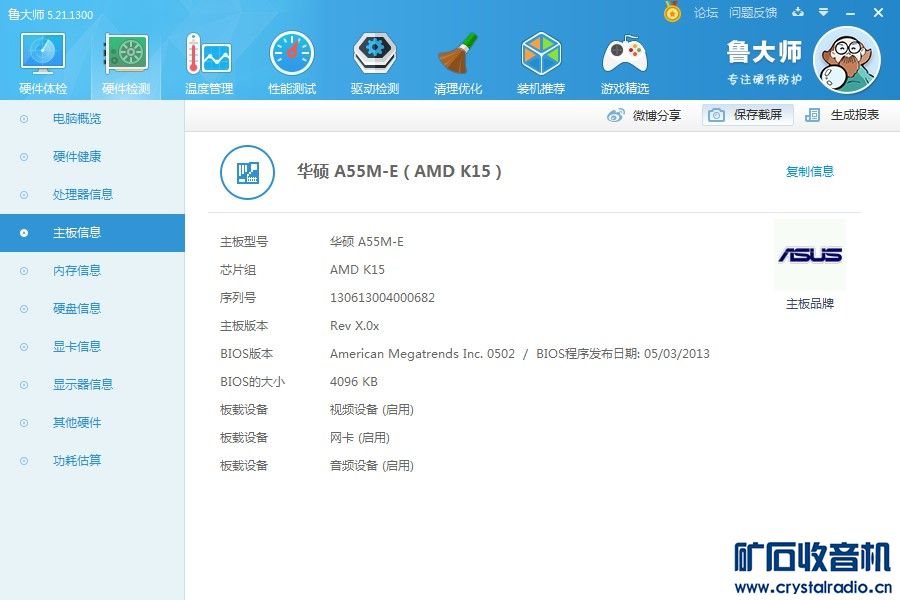Image resolution: width=900 pixels, height=600 pixels.
Task: Click the 驱动检测 gear icon
Action: [375, 55]
